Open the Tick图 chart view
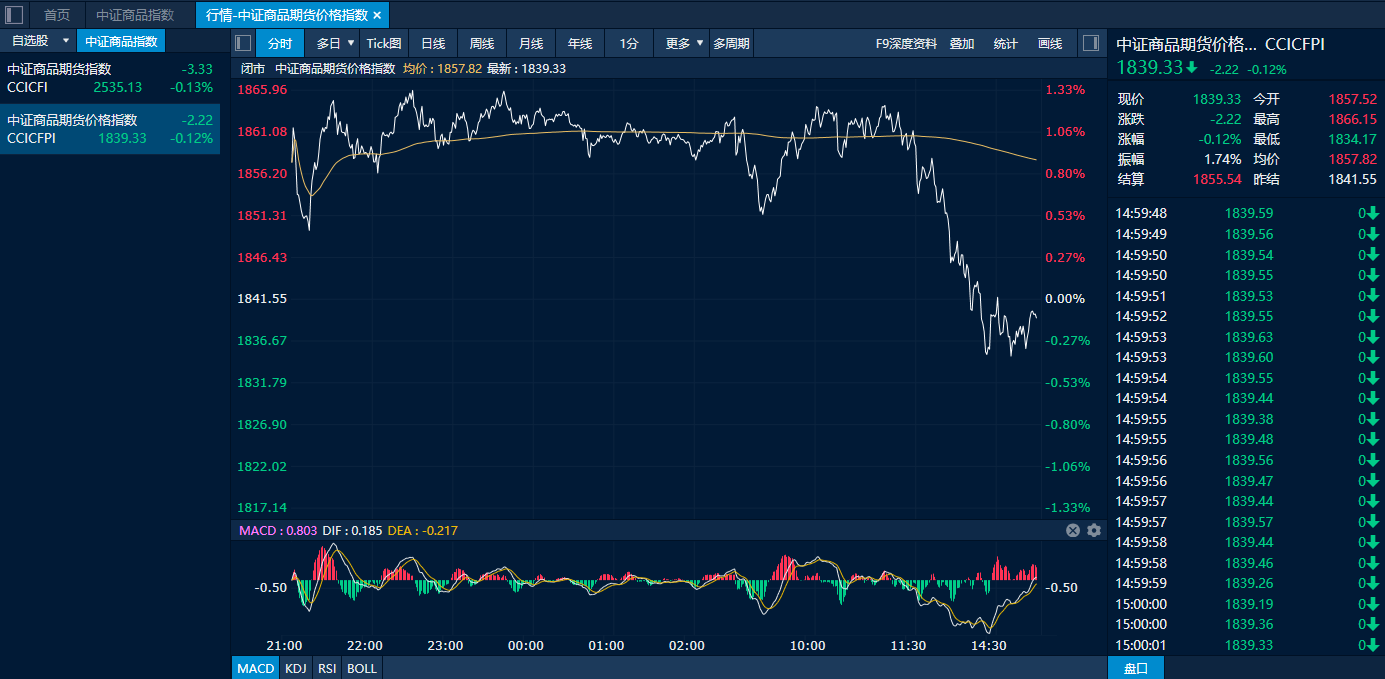 click(x=384, y=43)
